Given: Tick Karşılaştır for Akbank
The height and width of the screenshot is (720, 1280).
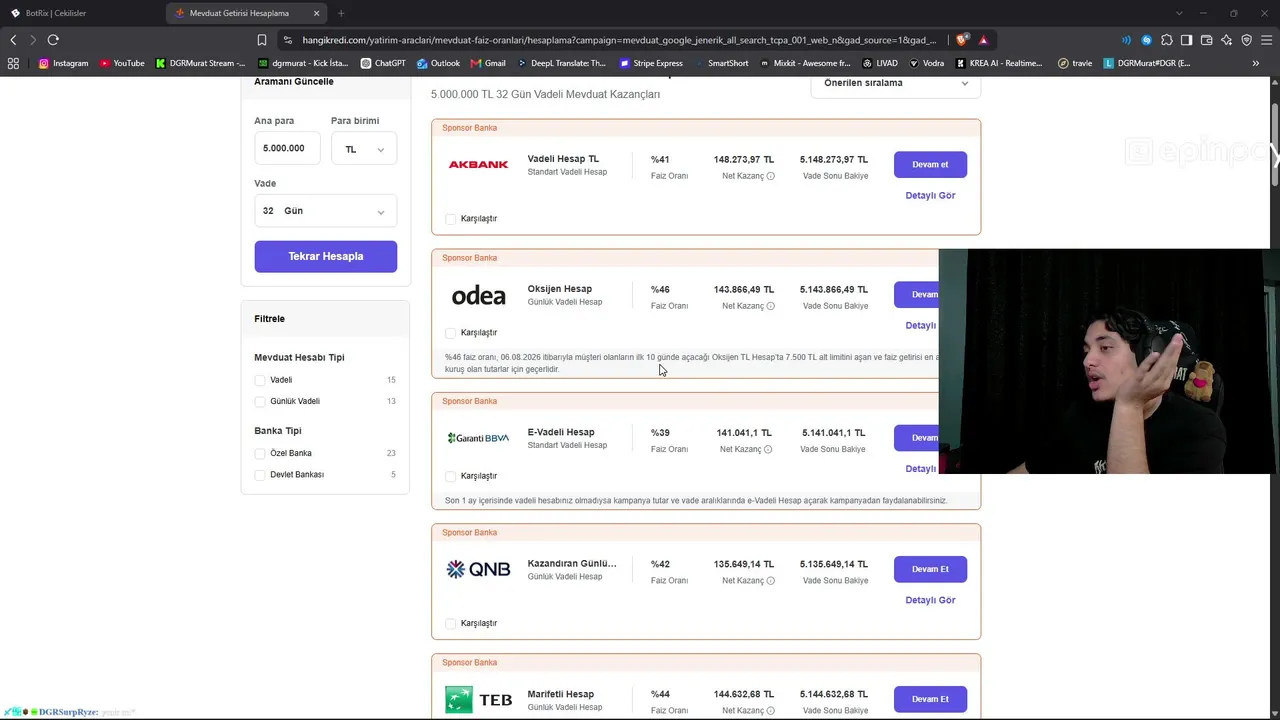Looking at the screenshot, I should pos(450,219).
